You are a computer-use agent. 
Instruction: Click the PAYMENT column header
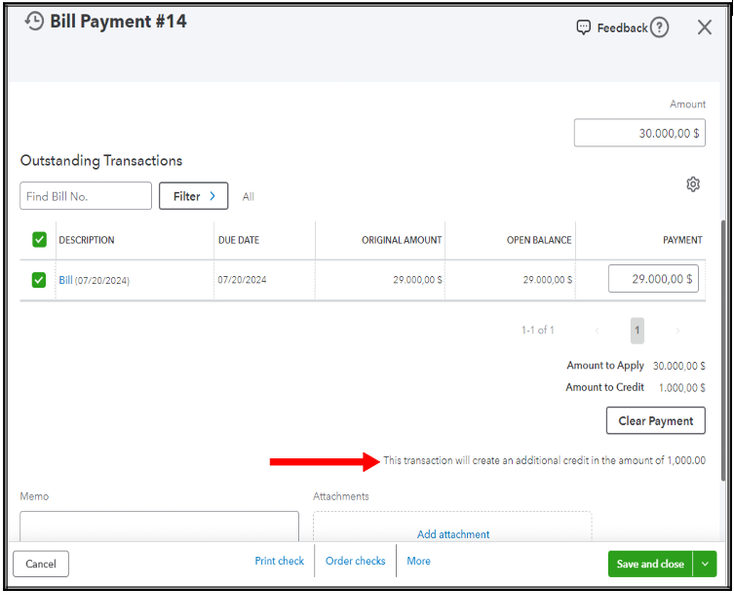pyautogui.click(x=683, y=240)
